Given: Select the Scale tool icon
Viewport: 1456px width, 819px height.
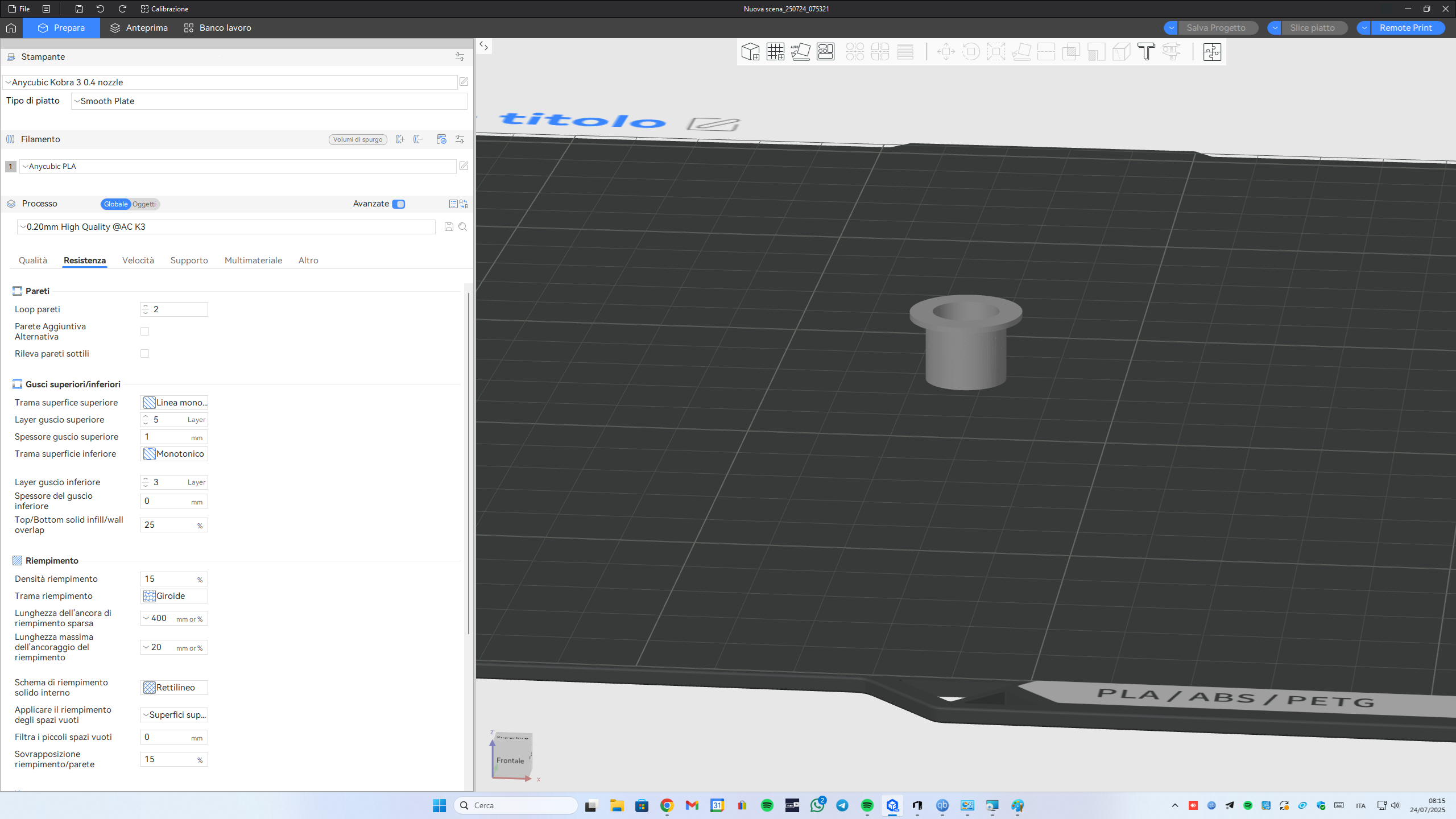Looking at the screenshot, I should (996, 52).
